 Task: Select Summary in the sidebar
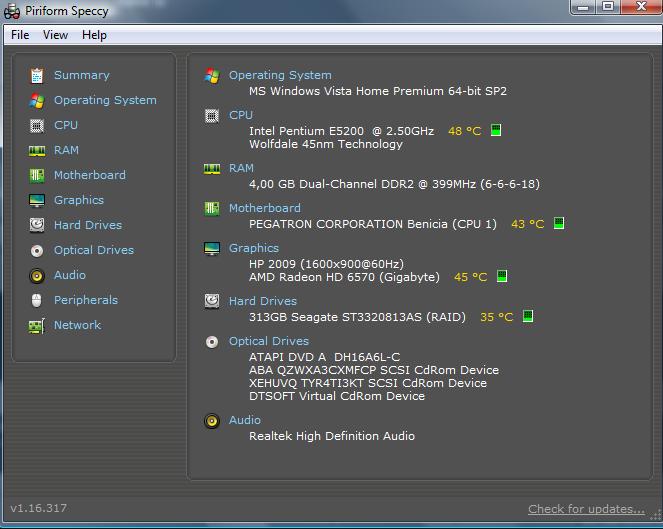82,75
